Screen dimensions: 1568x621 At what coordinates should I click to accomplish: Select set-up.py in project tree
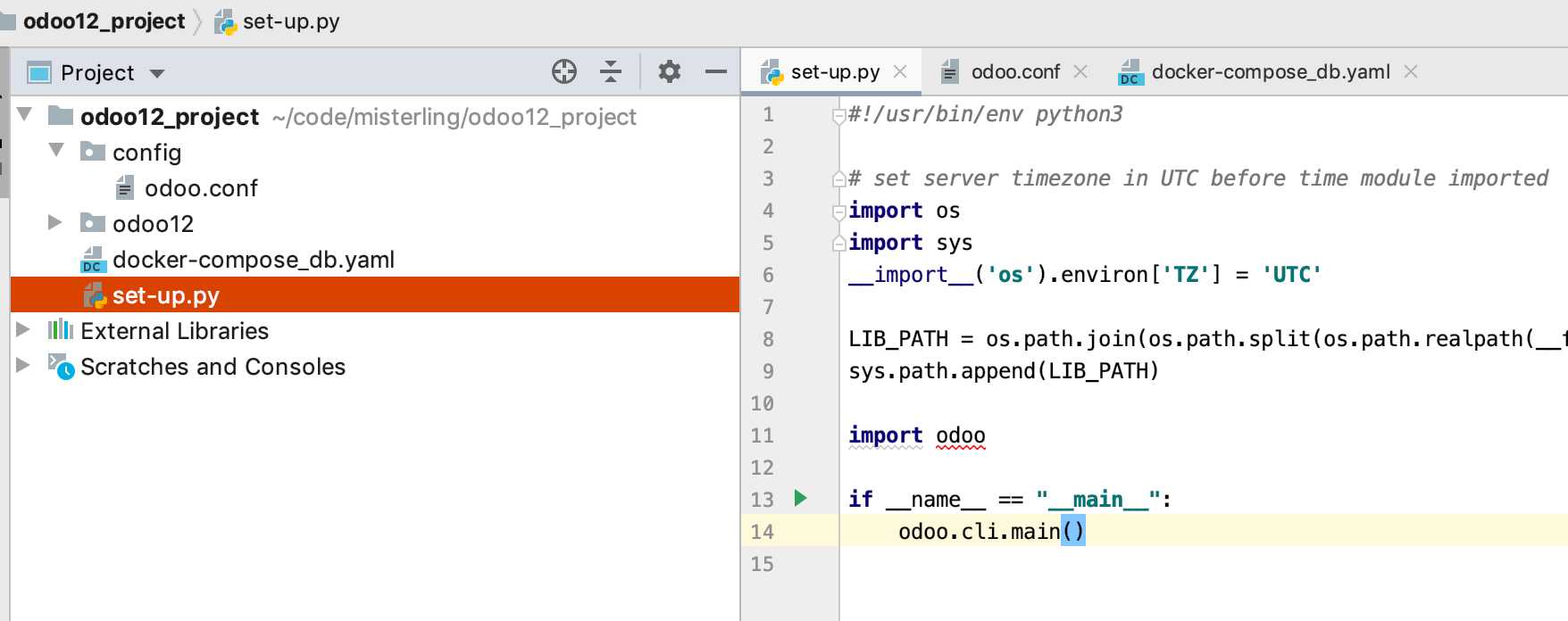point(375,294)
